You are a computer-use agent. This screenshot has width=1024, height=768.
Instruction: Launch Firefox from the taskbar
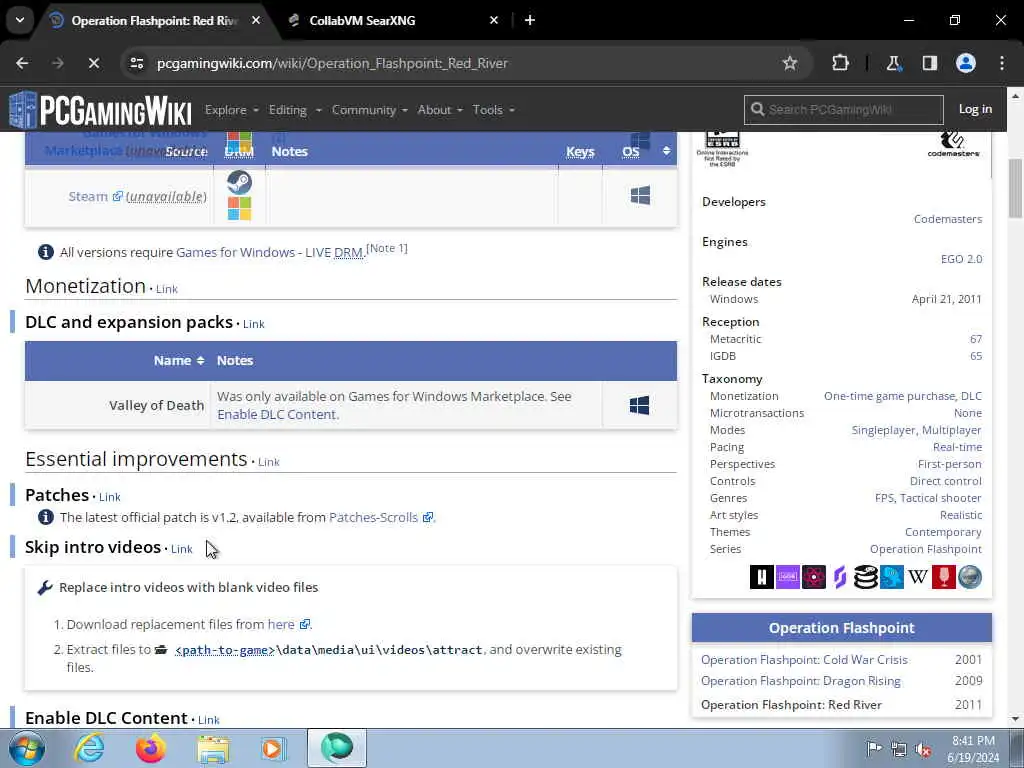pos(150,748)
